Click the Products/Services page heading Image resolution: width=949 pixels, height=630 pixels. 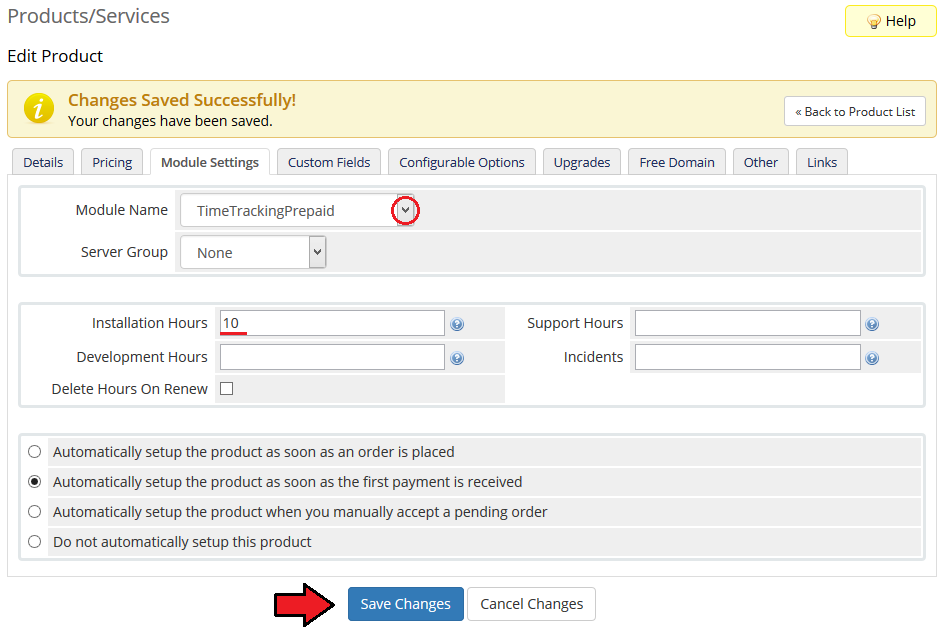click(x=88, y=16)
